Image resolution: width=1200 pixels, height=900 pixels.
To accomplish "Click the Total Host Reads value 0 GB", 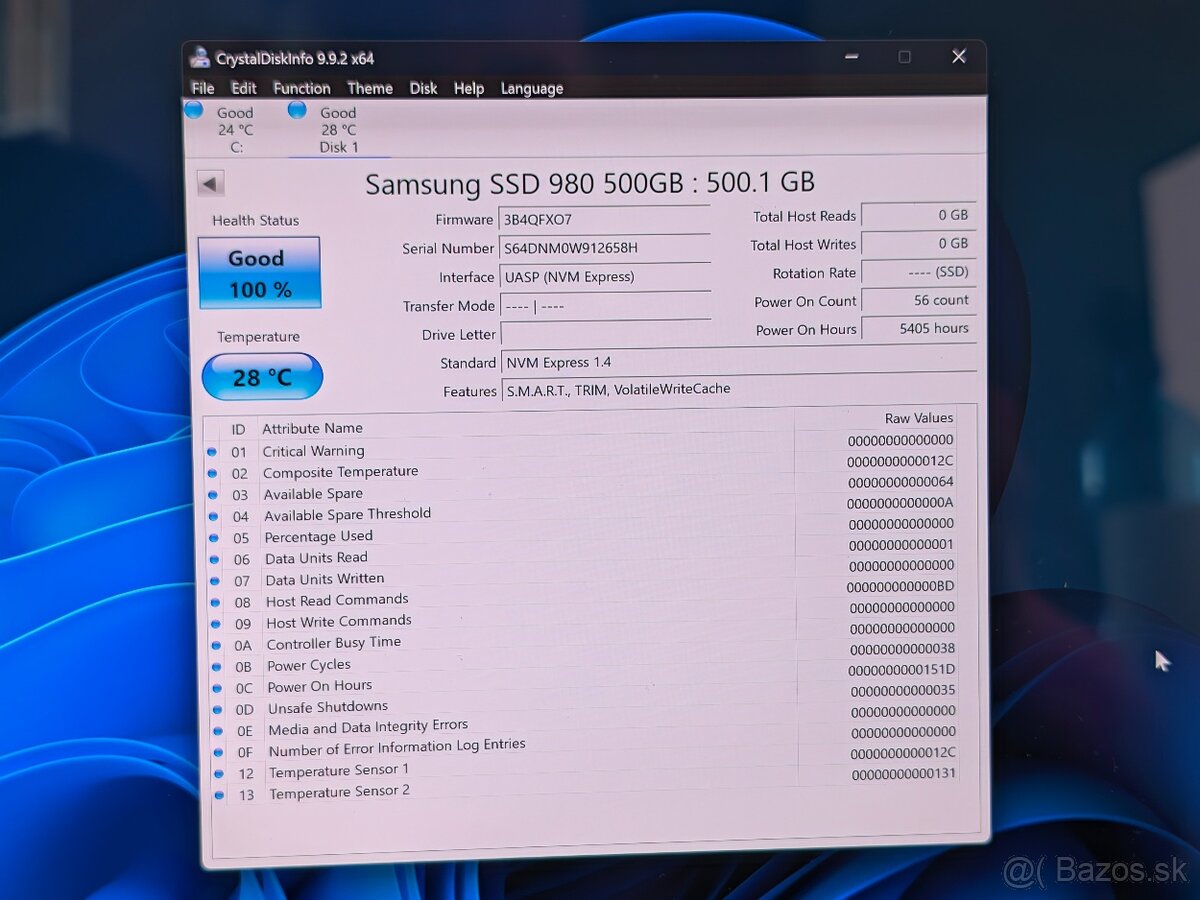I will pos(918,215).
